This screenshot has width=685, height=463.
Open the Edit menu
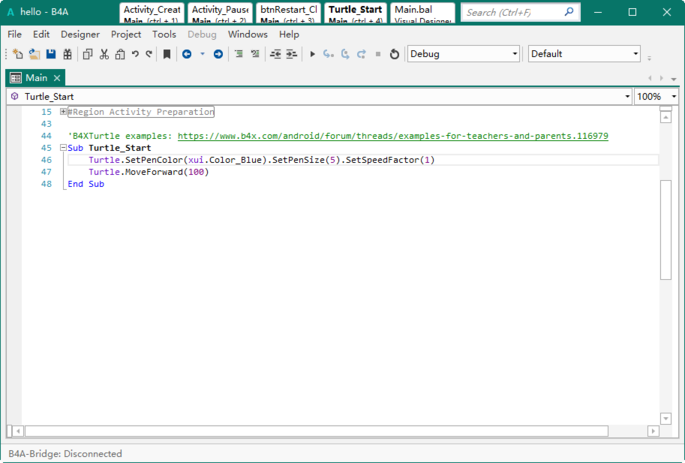click(41, 34)
